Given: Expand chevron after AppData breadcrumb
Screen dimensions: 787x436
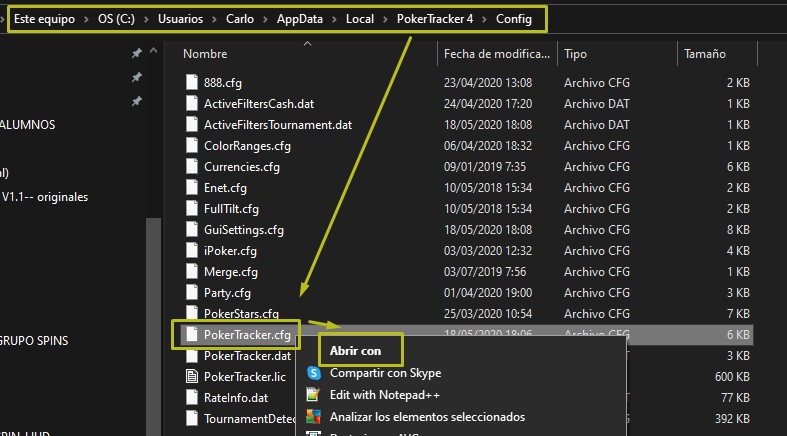Looking at the screenshot, I should click(334, 19).
